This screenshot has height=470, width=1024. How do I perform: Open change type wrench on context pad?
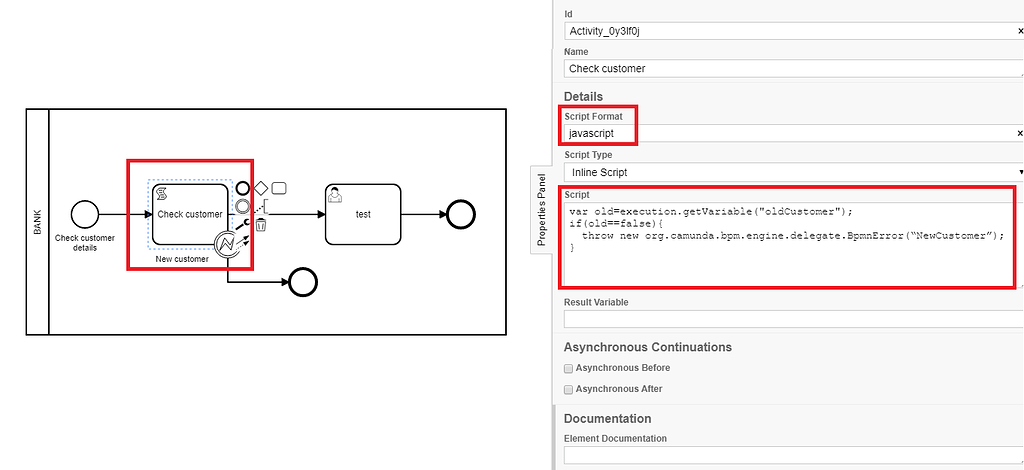[x=243, y=225]
